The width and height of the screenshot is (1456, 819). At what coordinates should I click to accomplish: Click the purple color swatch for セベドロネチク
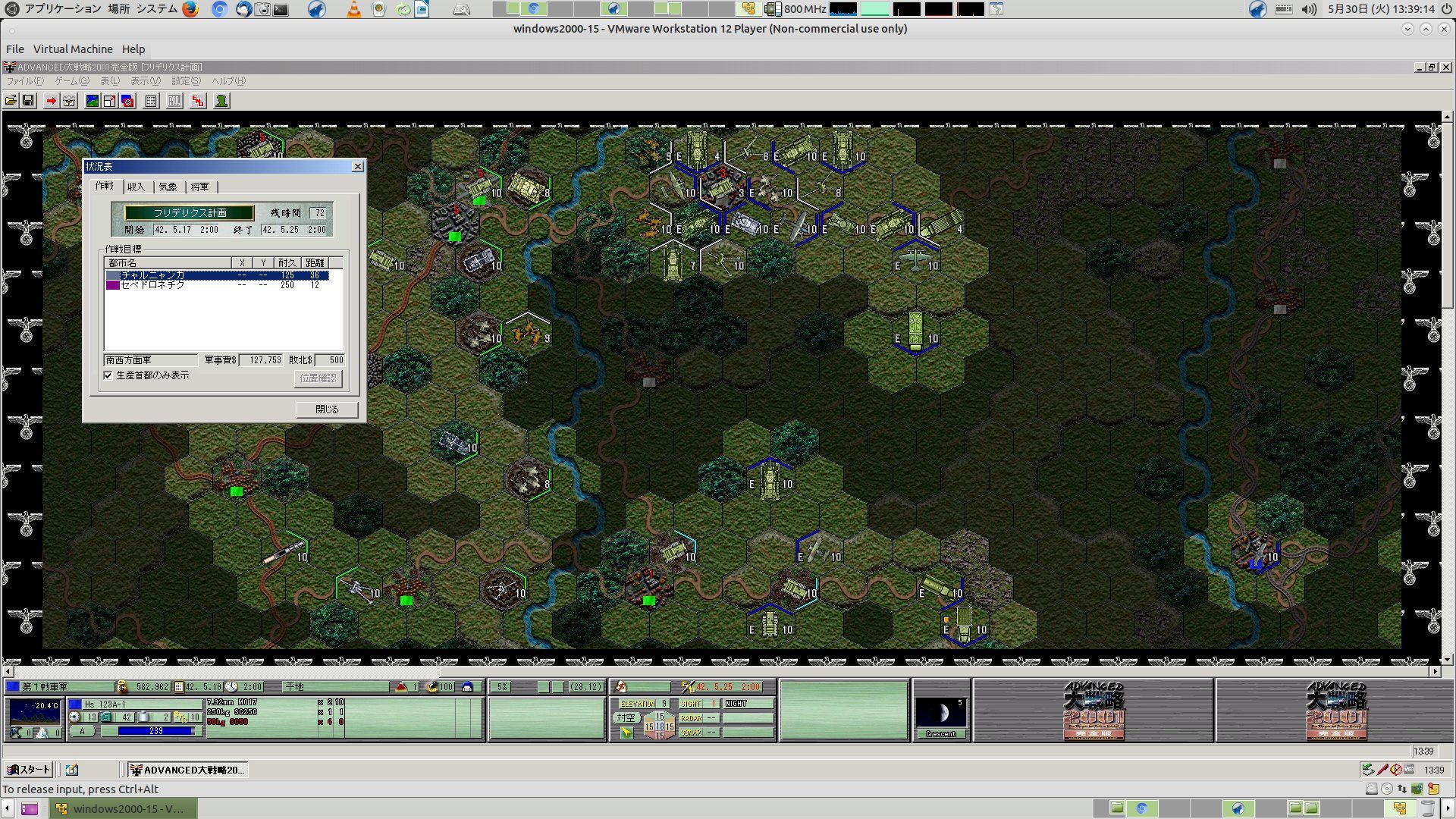112,285
